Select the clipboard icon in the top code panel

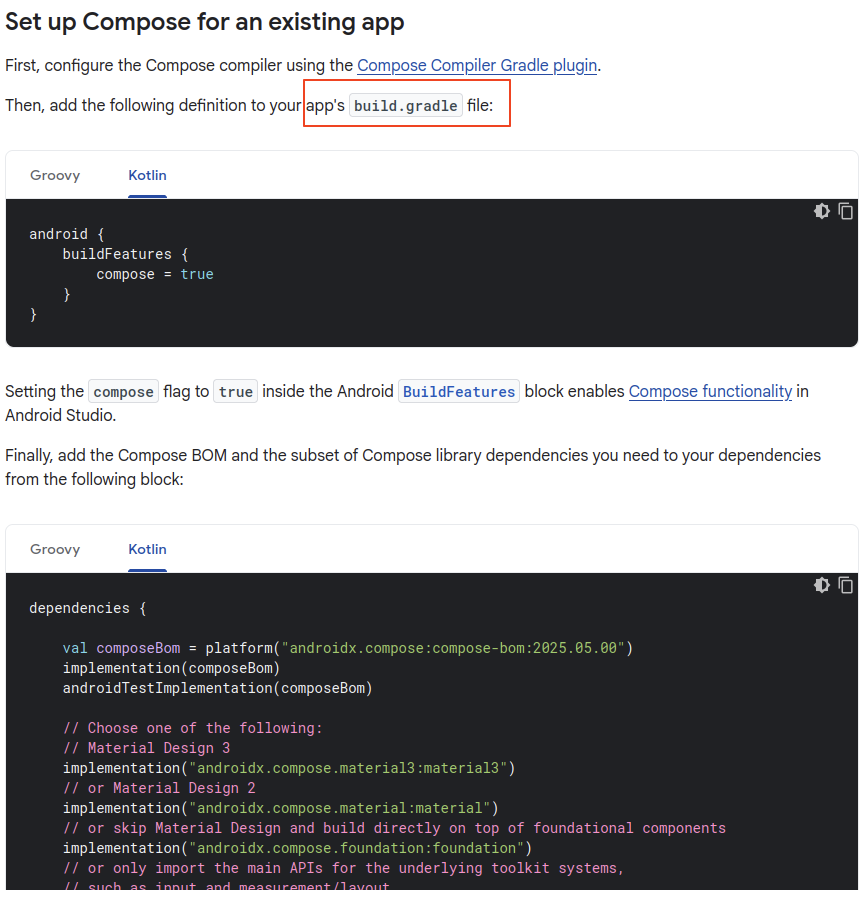tap(846, 211)
